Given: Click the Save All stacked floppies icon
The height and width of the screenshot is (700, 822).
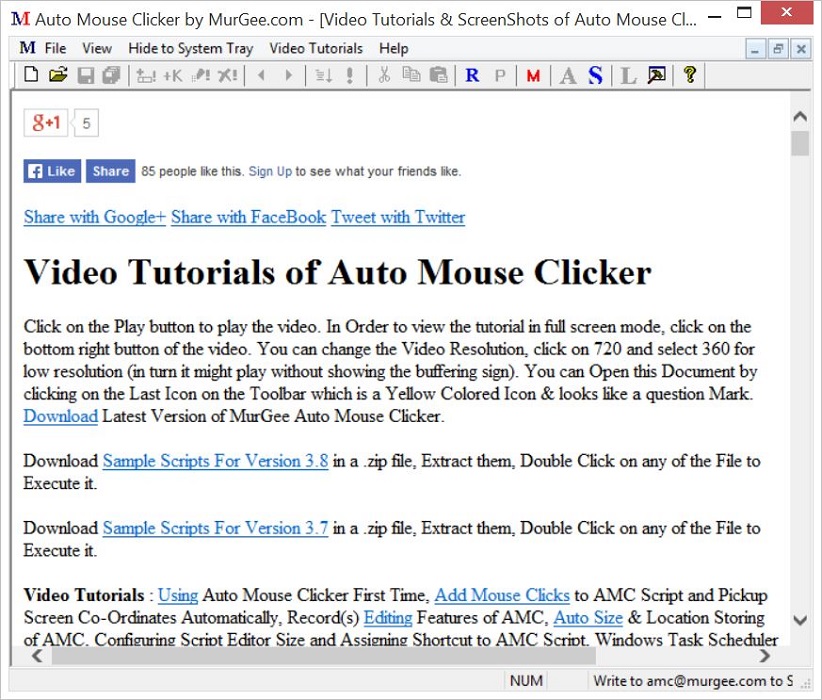Looking at the screenshot, I should pyautogui.click(x=111, y=76).
